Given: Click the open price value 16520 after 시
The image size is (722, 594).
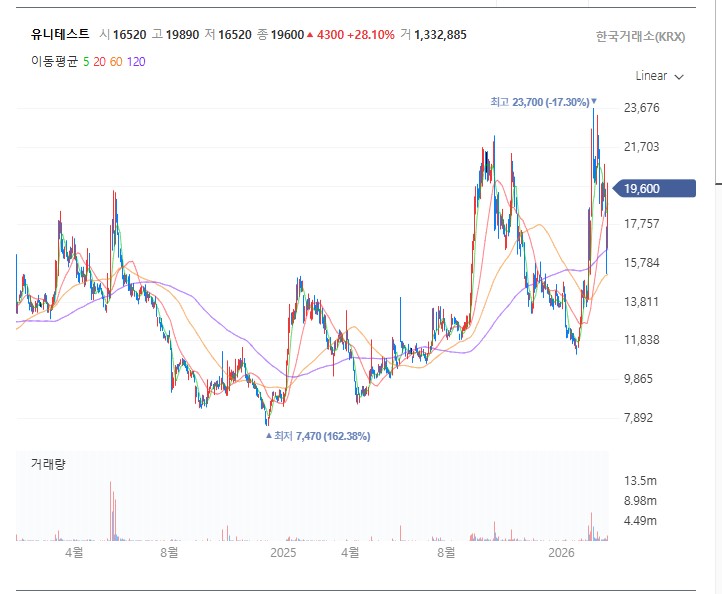Looking at the screenshot, I should tap(129, 35).
